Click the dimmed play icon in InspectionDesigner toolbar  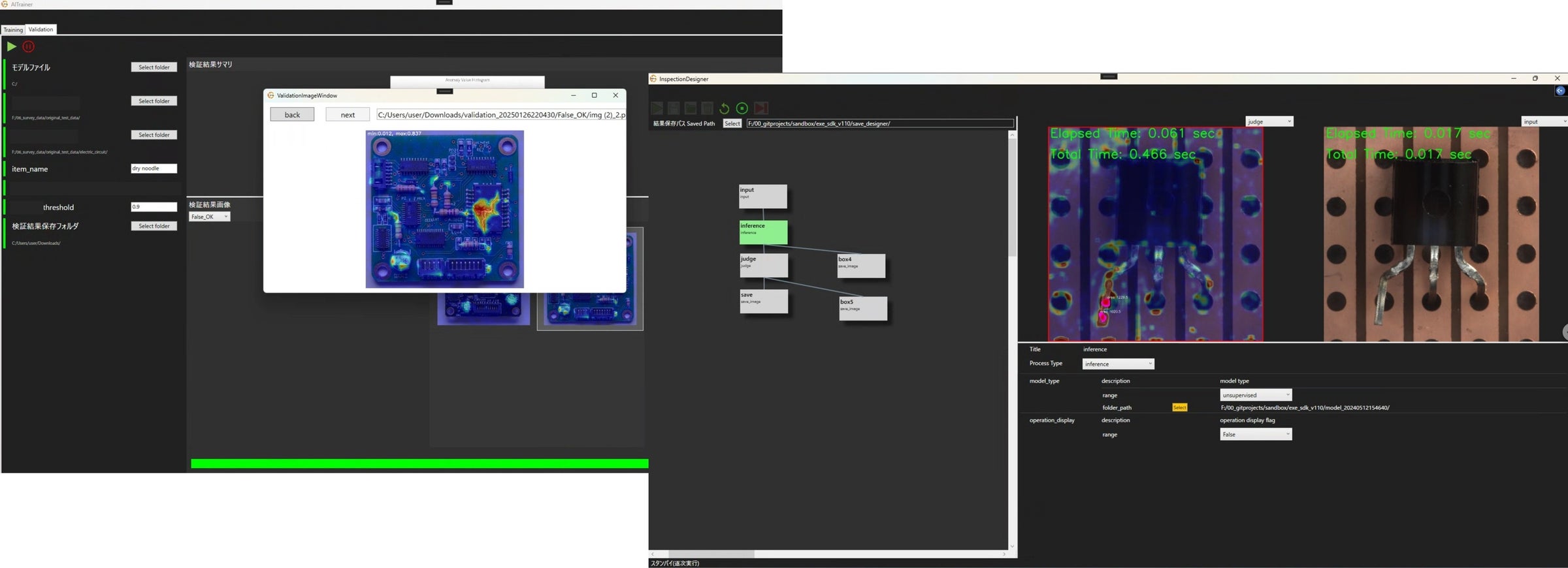point(657,108)
